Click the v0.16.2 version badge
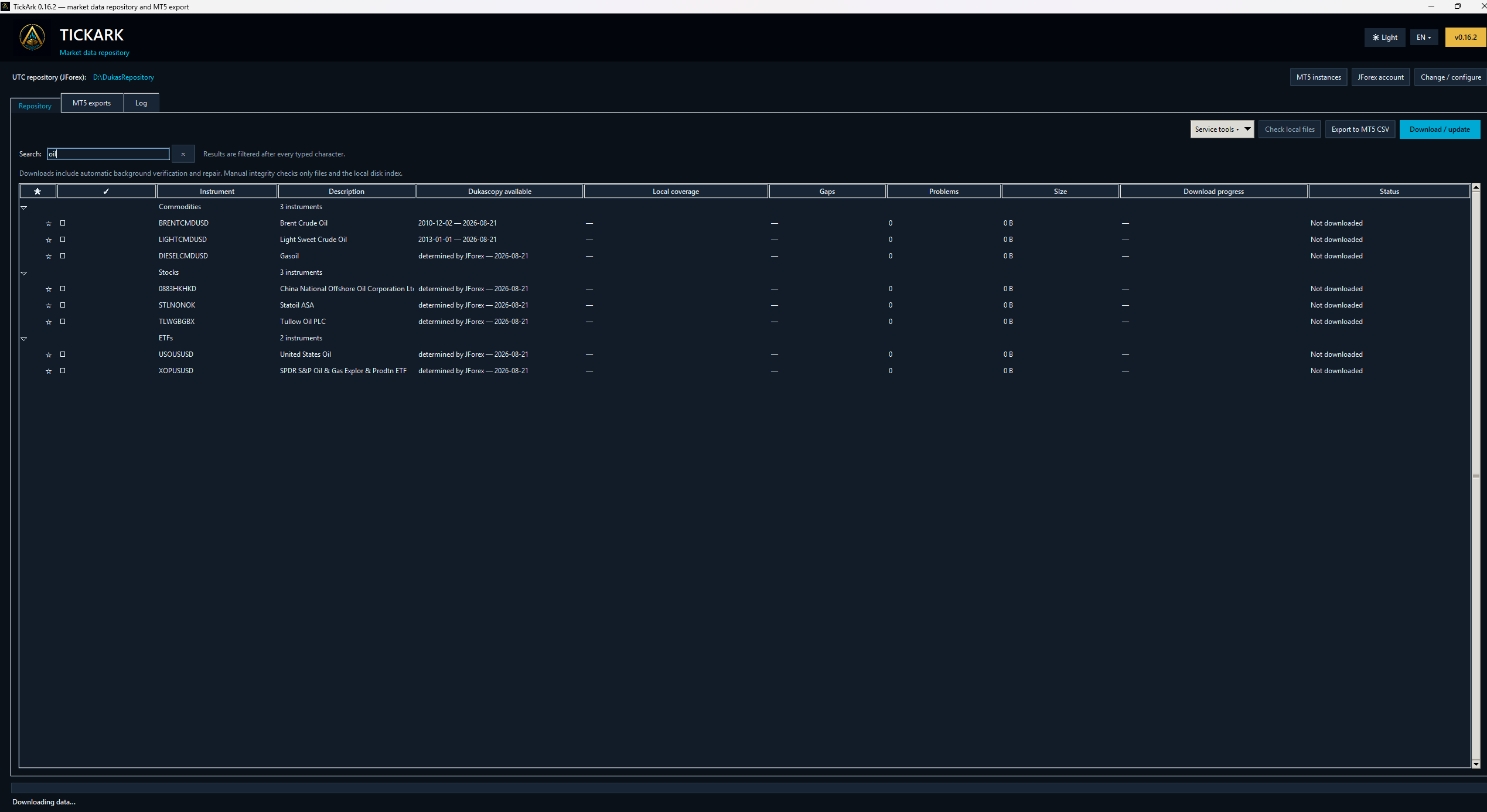 pyautogui.click(x=1465, y=37)
